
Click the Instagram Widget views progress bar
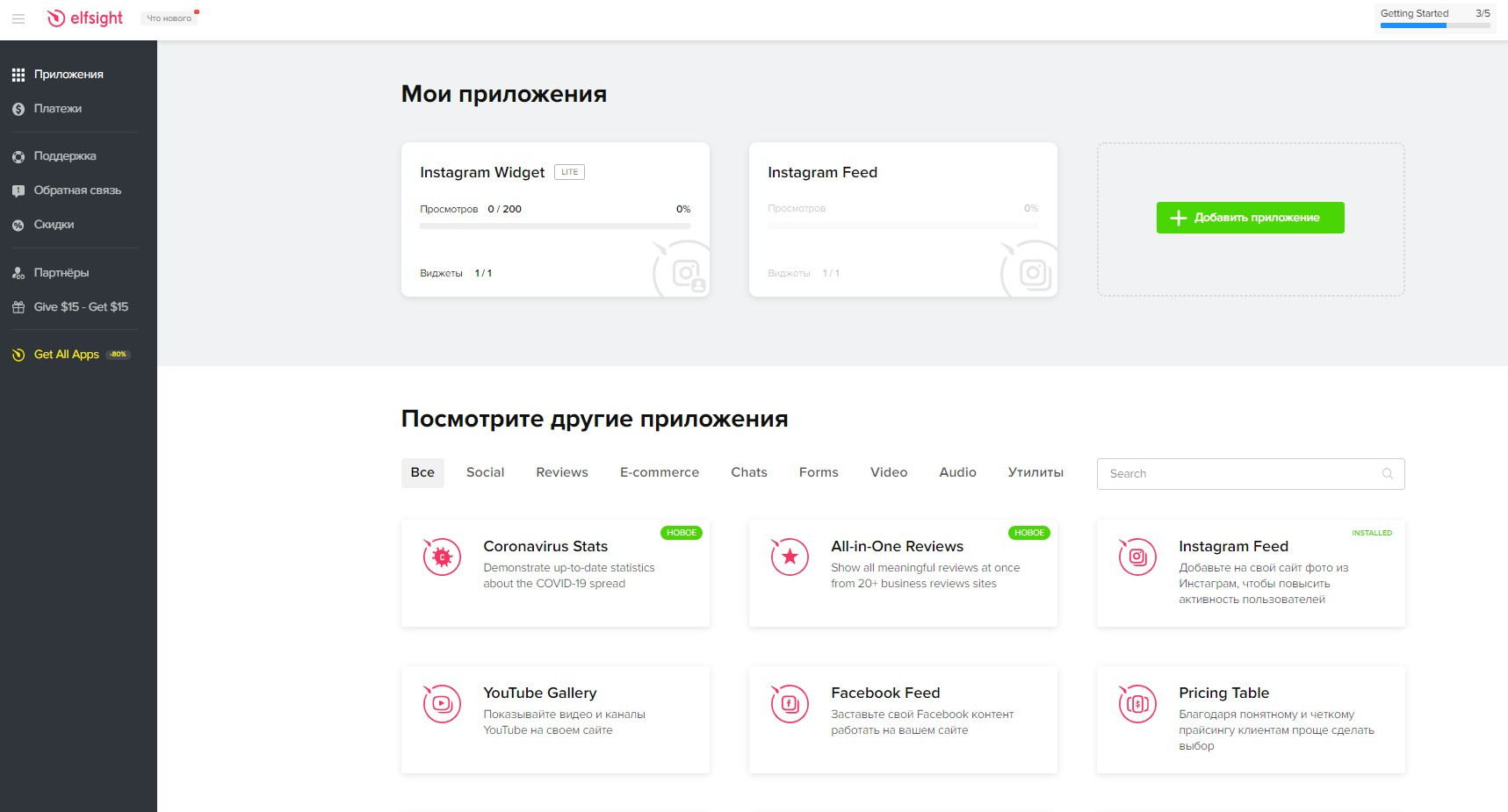tap(555, 226)
